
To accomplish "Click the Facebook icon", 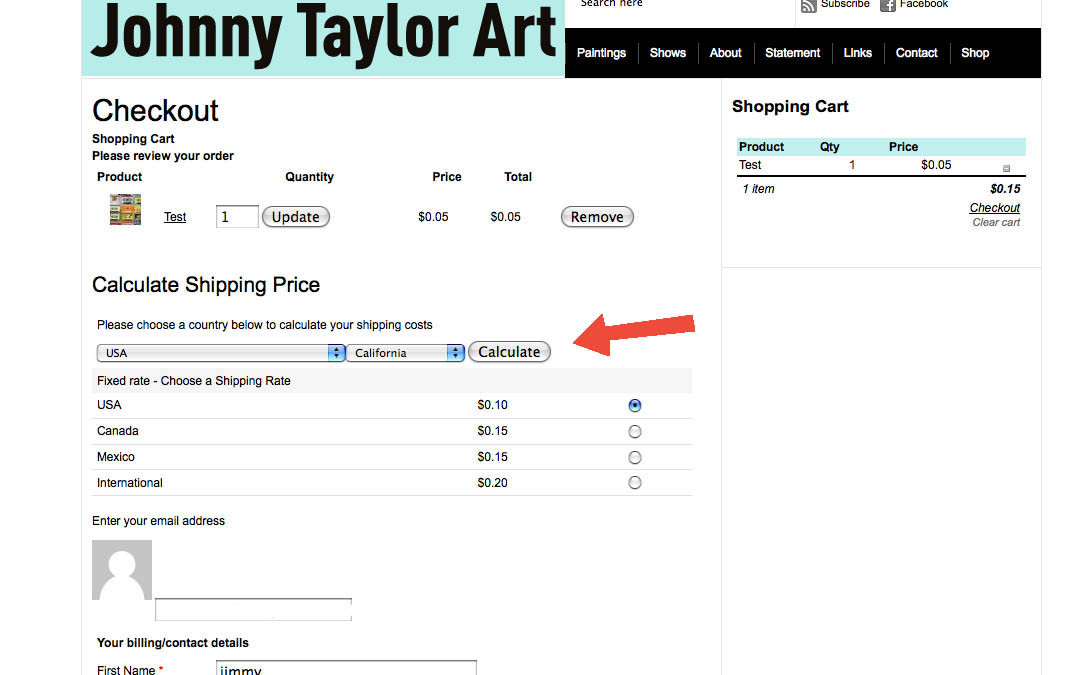I will pyautogui.click(x=887, y=5).
